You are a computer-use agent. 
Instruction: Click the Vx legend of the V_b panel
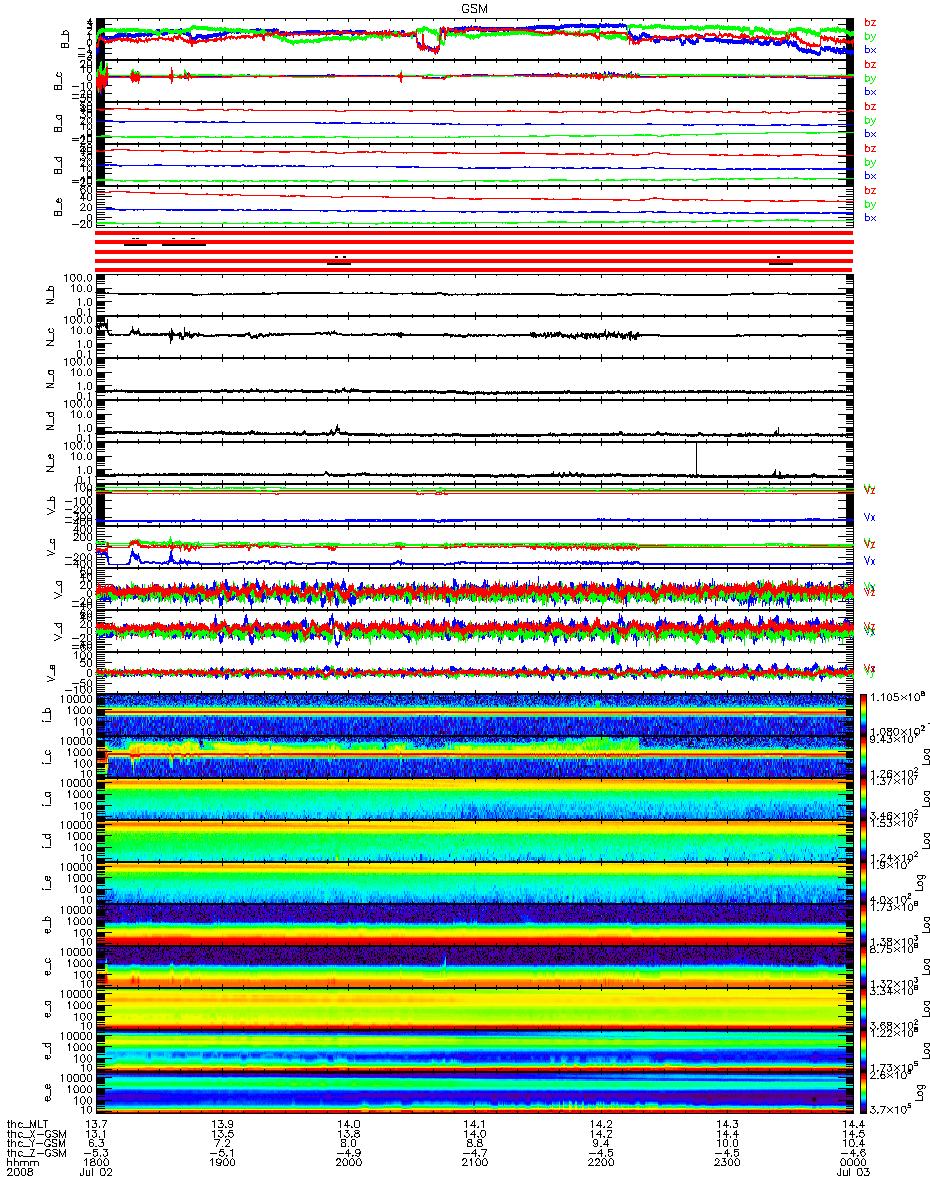tap(870, 518)
